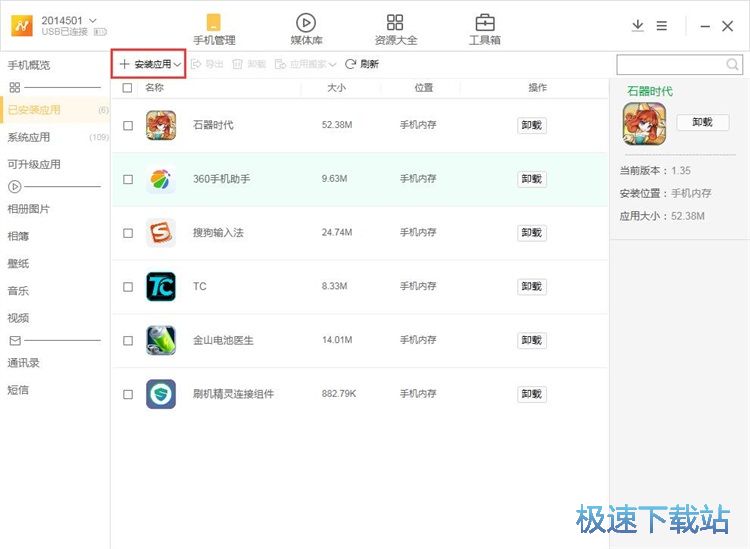Select 系统应用 in the sidebar
The height and width of the screenshot is (549, 750).
click(29, 137)
